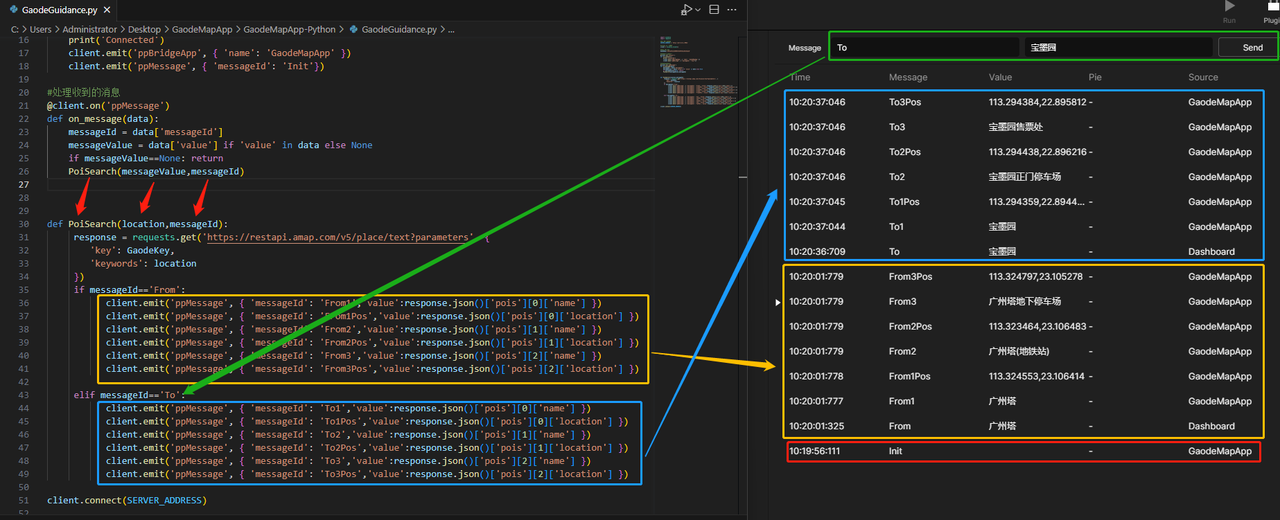1280x520 pixels.
Task: Click the GaodeMapApp breadcrumb segment
Action: (204, 30)
